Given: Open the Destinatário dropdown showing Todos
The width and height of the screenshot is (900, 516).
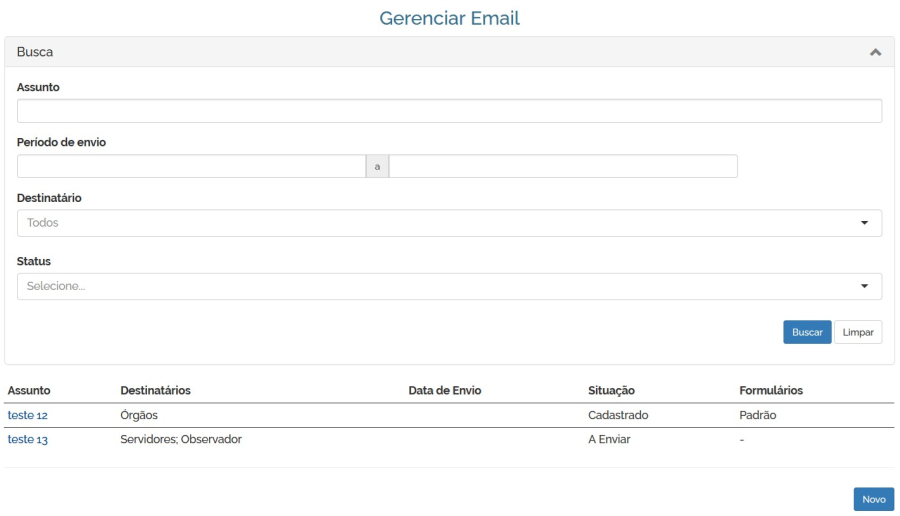Looking at the screenshot, I should coord(449,223).
